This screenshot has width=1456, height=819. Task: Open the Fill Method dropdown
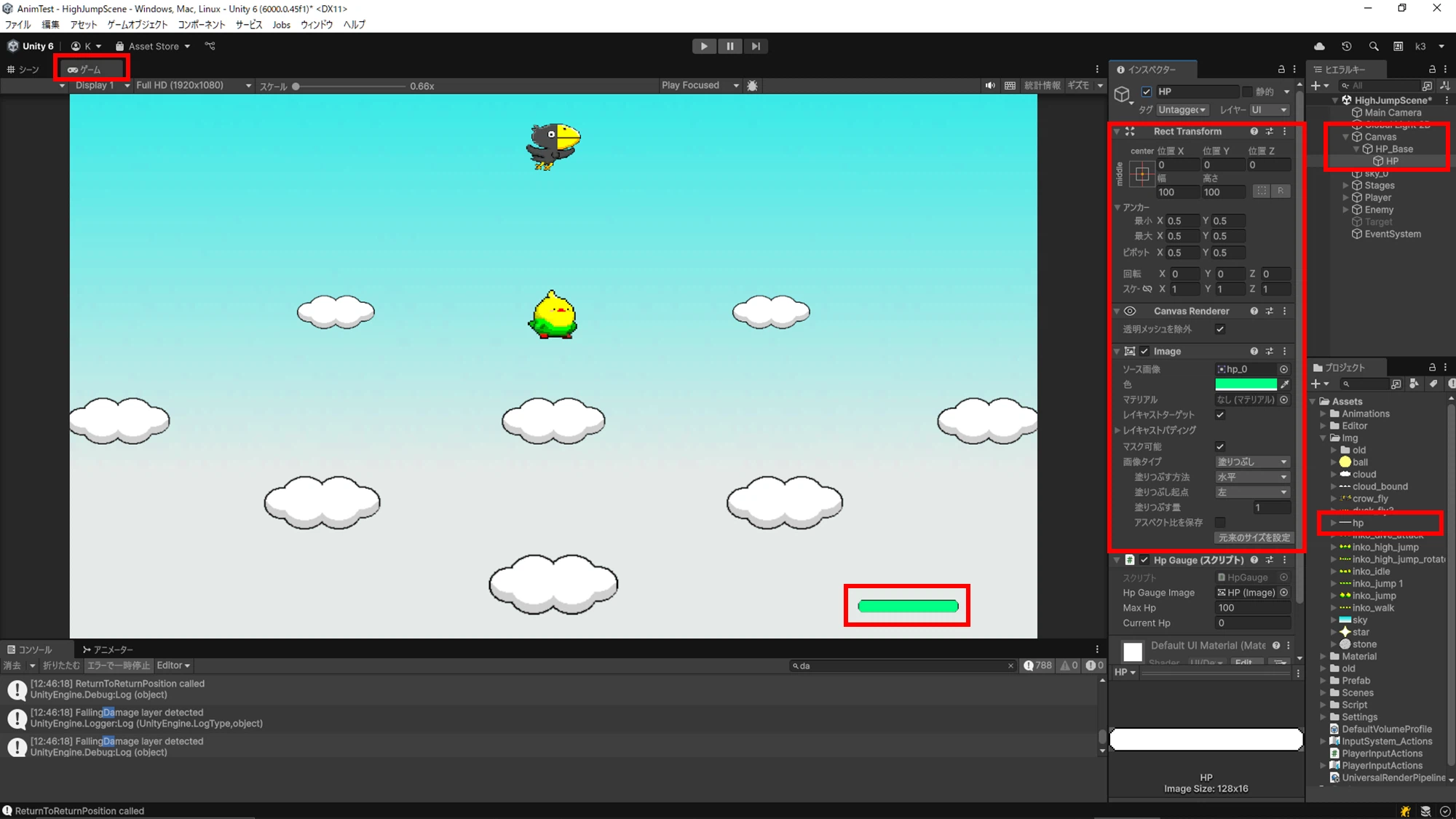1252,477
